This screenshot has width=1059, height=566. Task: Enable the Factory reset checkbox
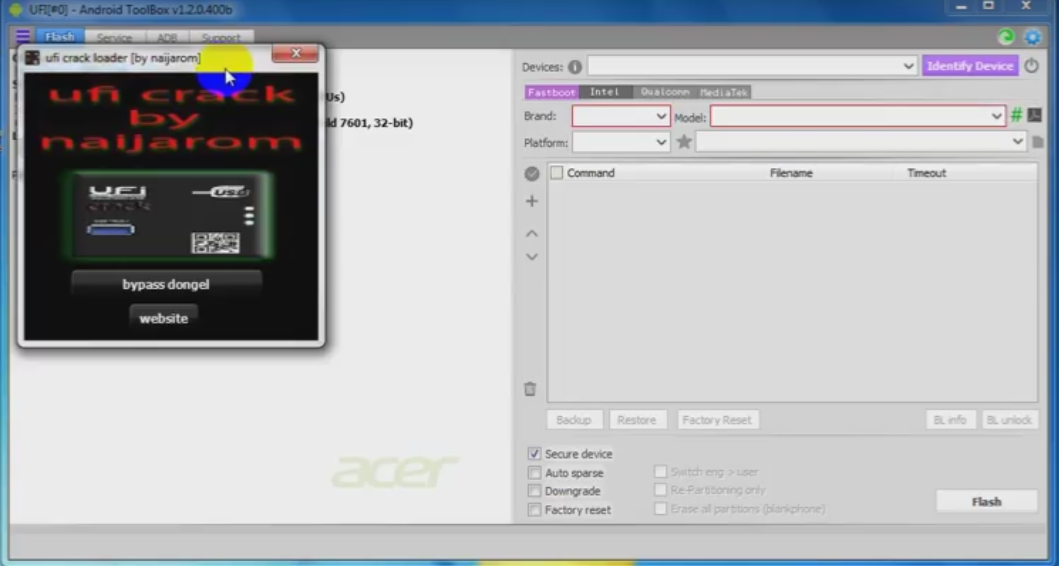click(x=534, y=509)
